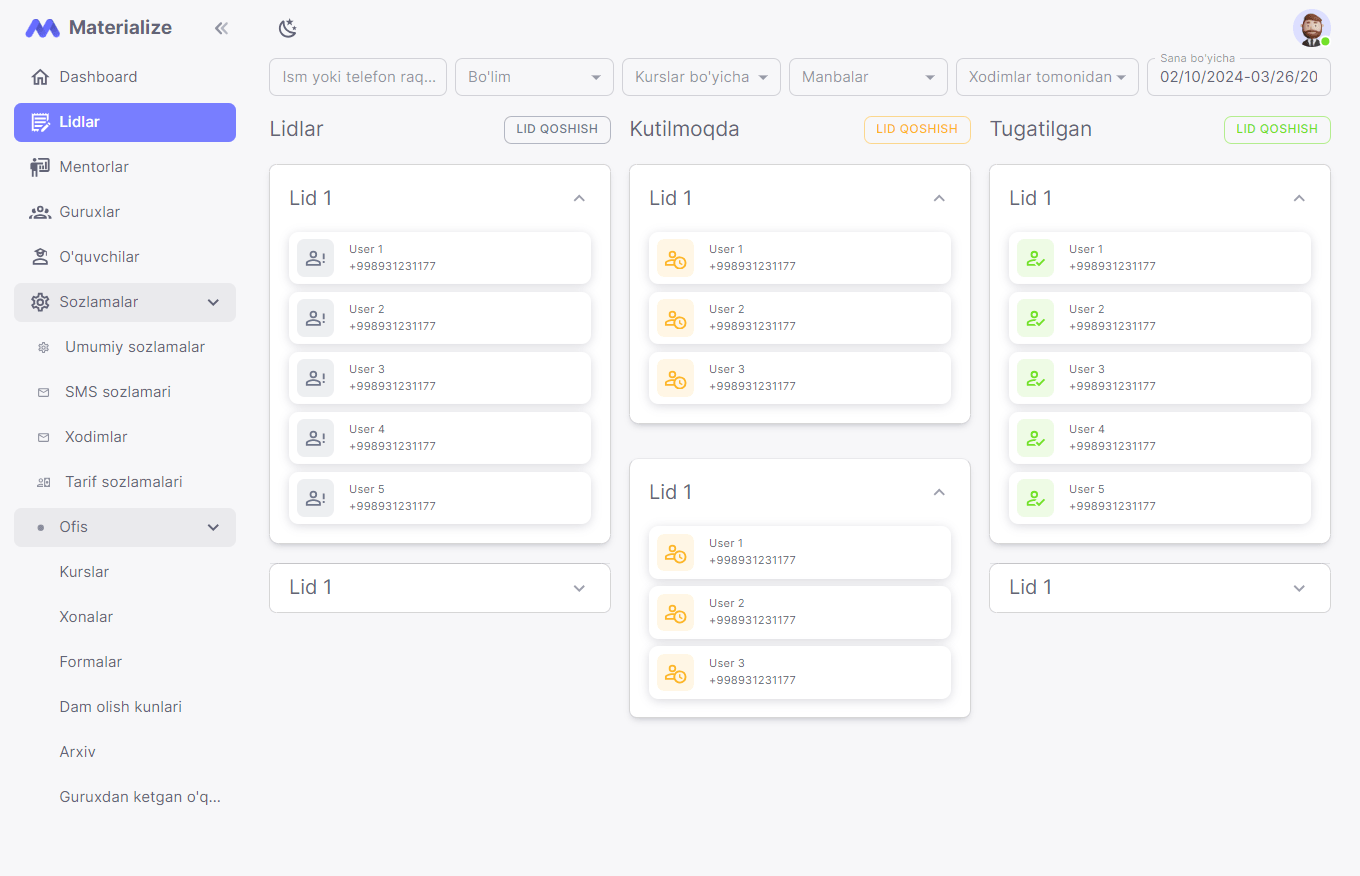Click the O'quvchilar student icon
Screen dimensions: 1360x876
[40, 257]
